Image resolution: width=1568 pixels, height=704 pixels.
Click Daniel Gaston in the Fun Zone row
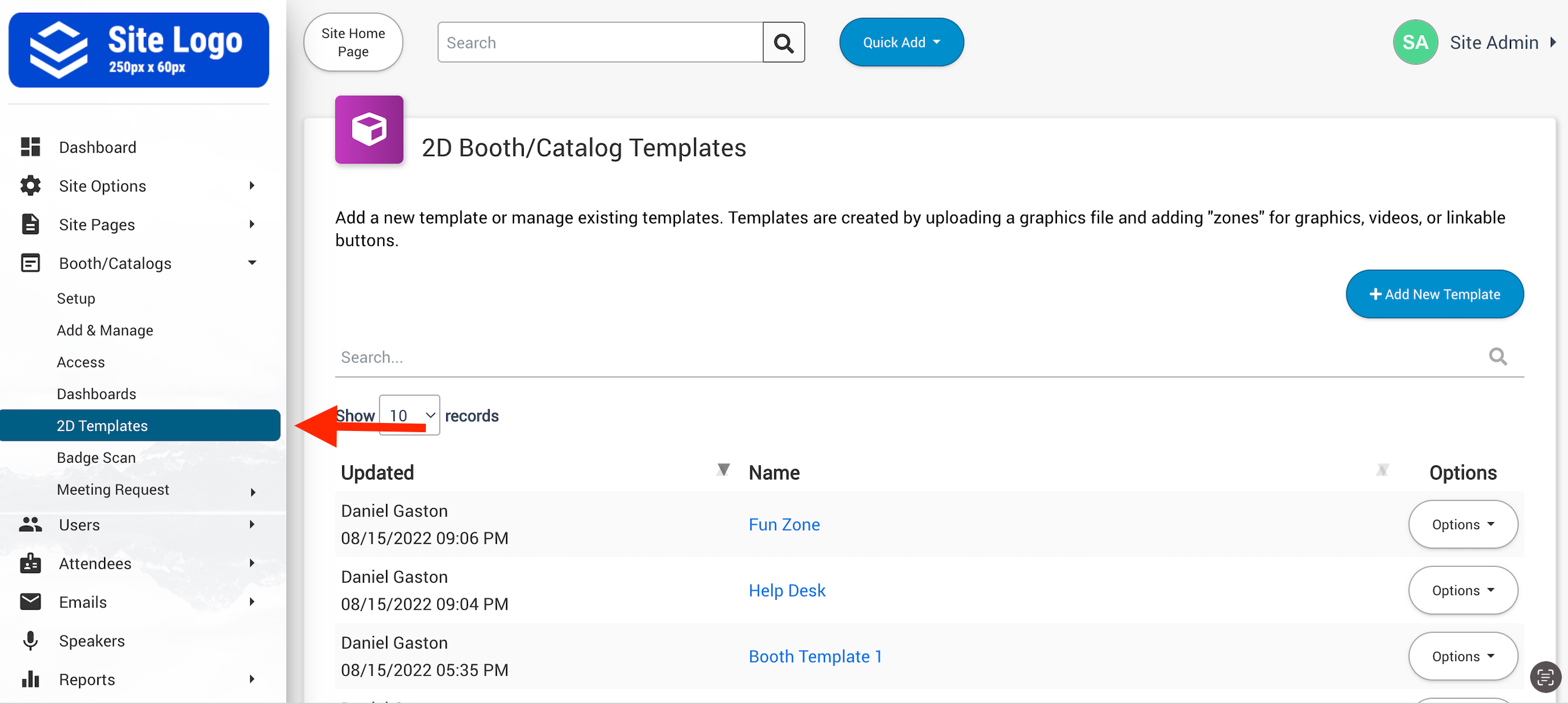[394, 511]
